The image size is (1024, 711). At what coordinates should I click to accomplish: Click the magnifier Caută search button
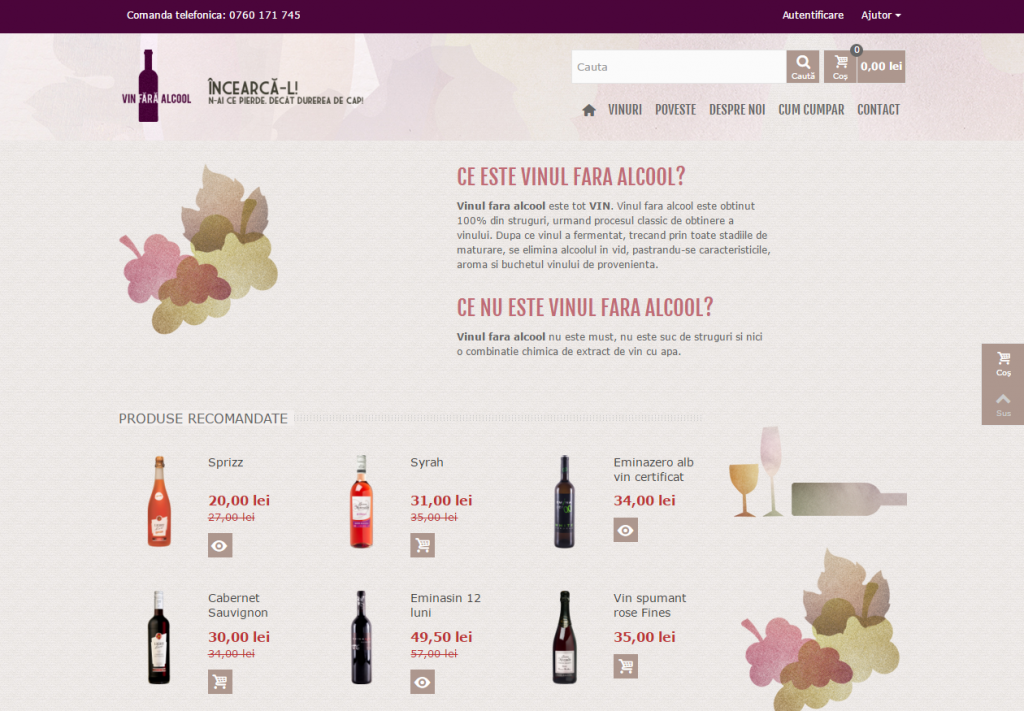coord(803,67)
